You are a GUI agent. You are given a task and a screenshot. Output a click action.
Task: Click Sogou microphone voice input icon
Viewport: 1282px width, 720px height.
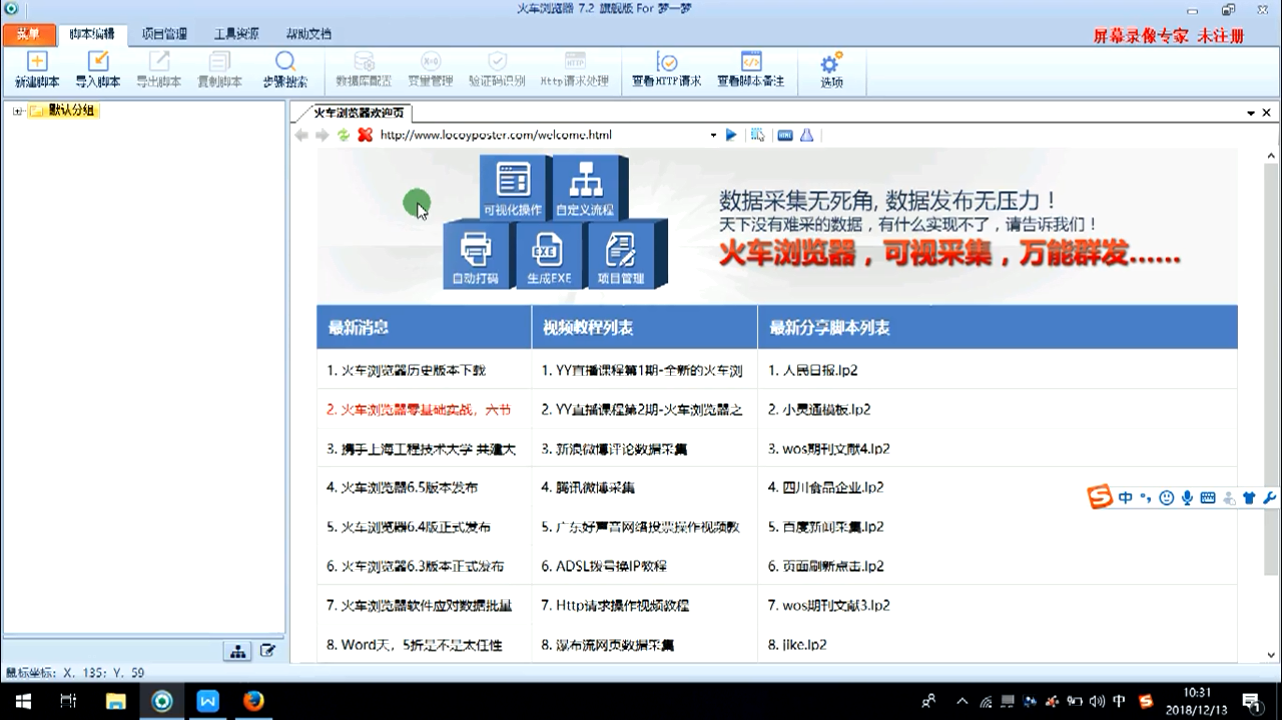click(1187, 498)
